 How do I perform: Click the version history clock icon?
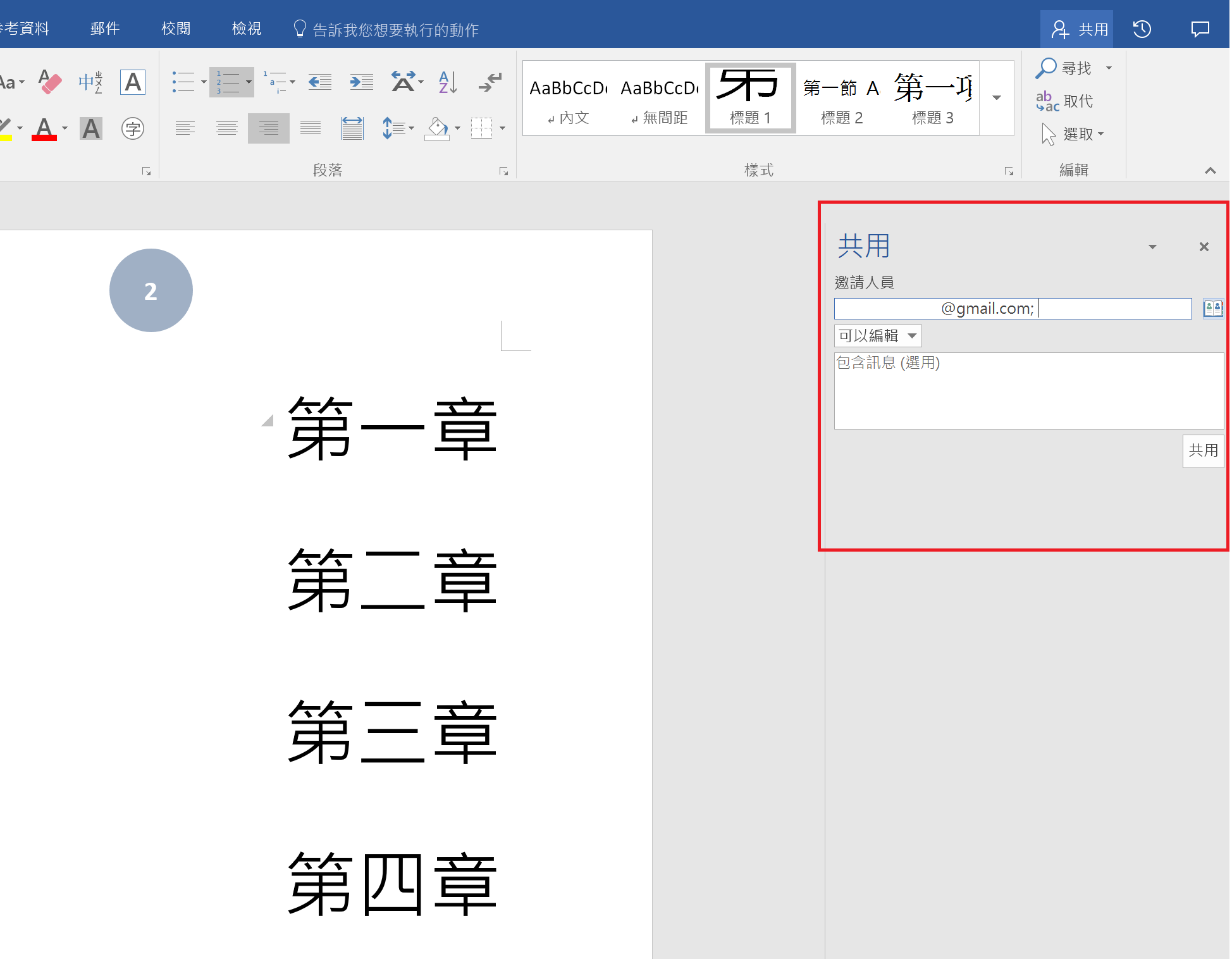1142,29
